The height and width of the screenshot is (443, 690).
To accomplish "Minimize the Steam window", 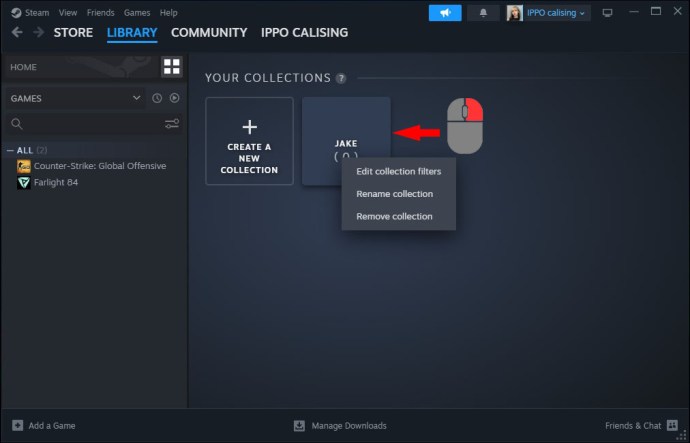I will pos(634,12).
